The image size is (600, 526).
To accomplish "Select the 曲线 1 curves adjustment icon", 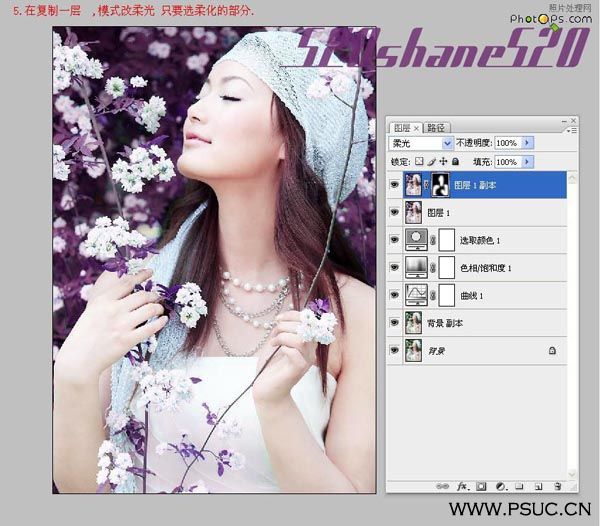I will (x=416, y=295).
